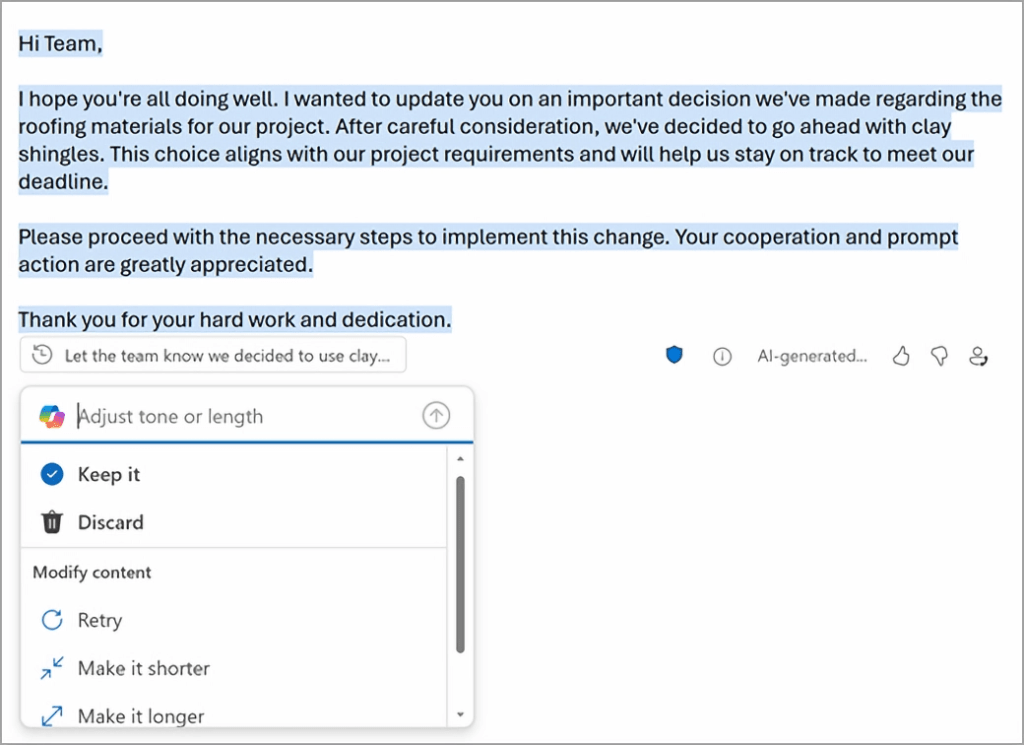Click the Adjust tone or length field
1024x745 pixels.
click(x=248, y=416)
